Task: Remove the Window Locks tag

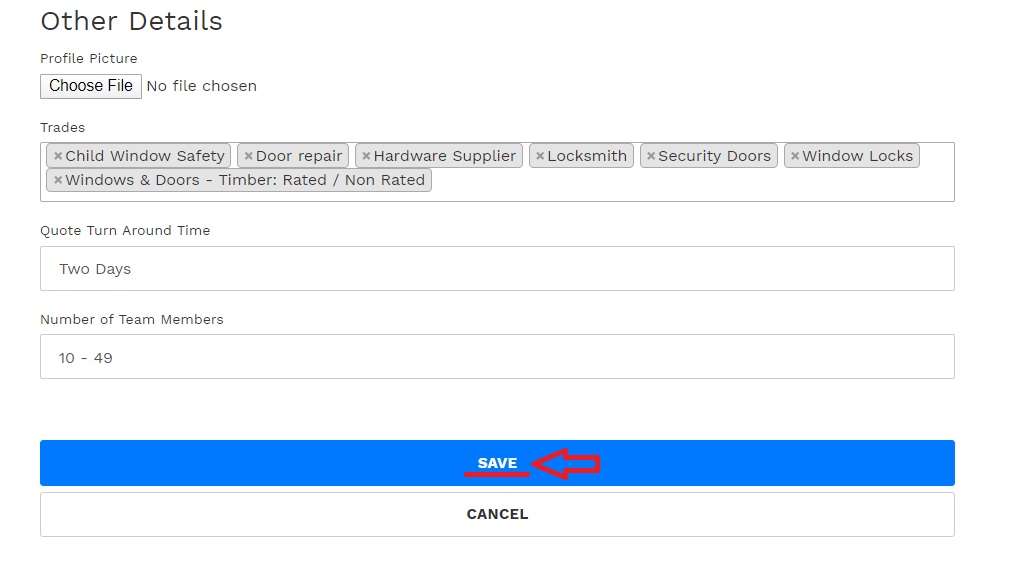Action: click(795, 156)
